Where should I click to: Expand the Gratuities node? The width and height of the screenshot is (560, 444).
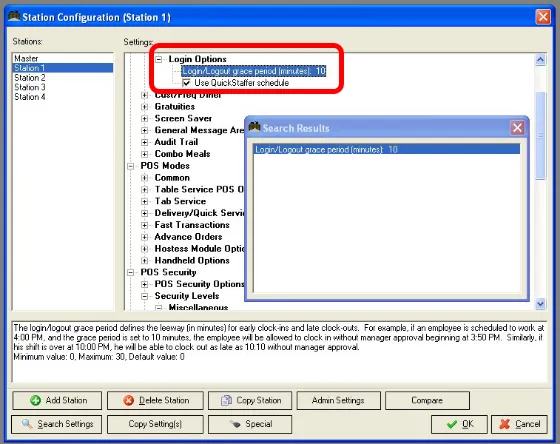[144, 107]
